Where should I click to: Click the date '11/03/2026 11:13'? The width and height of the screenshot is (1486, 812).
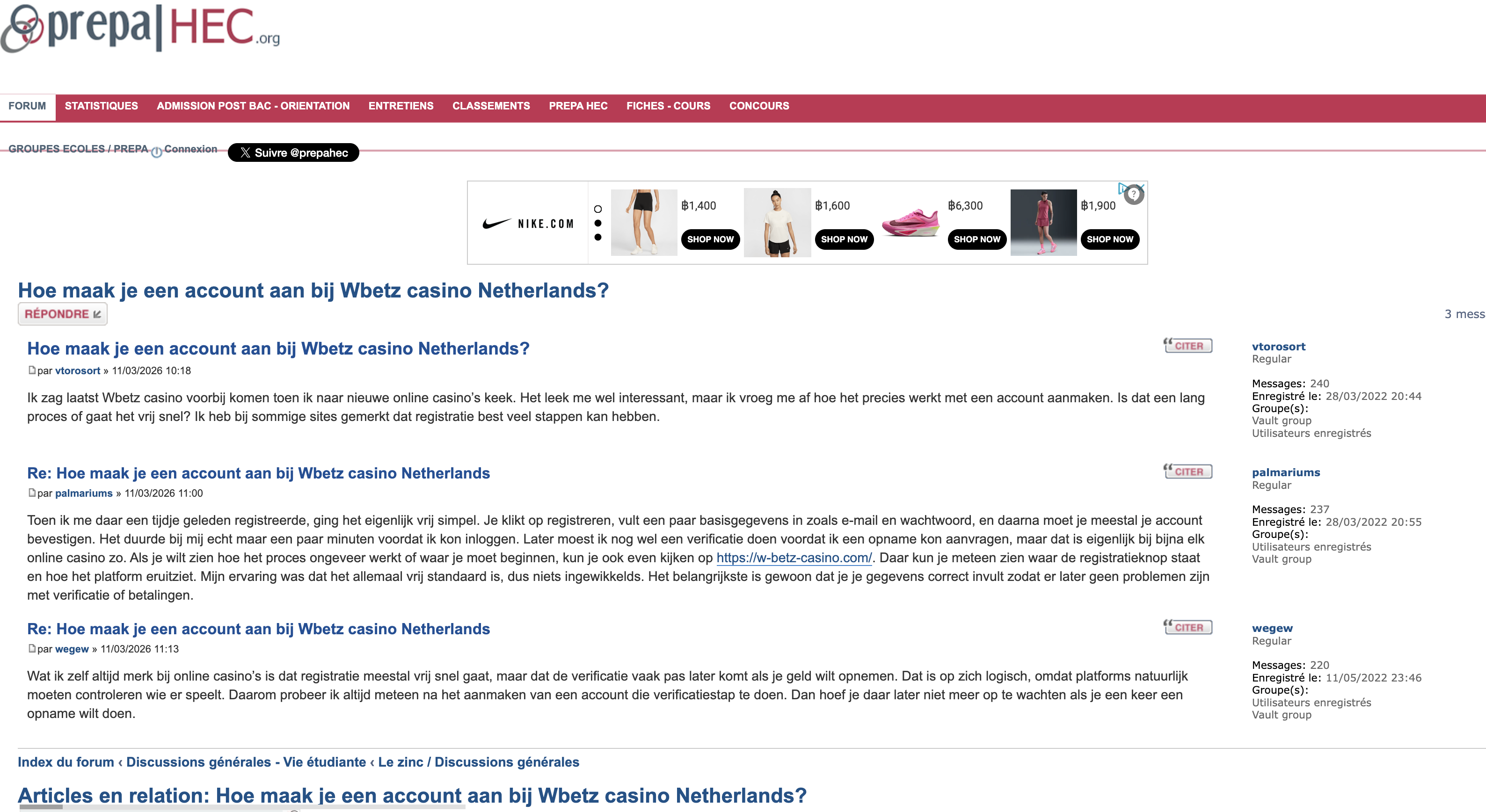139,649
